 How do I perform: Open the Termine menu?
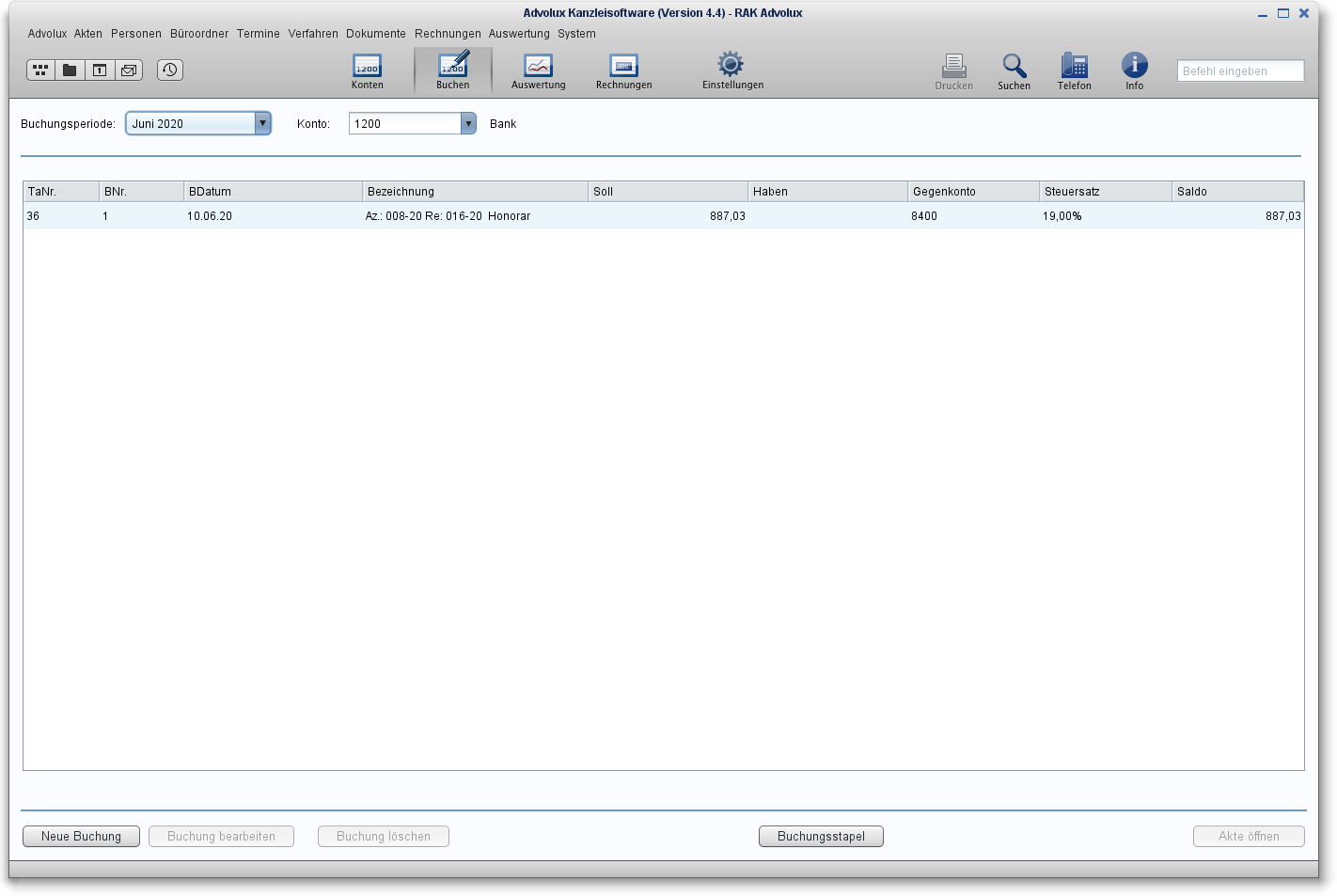[259, 34]
